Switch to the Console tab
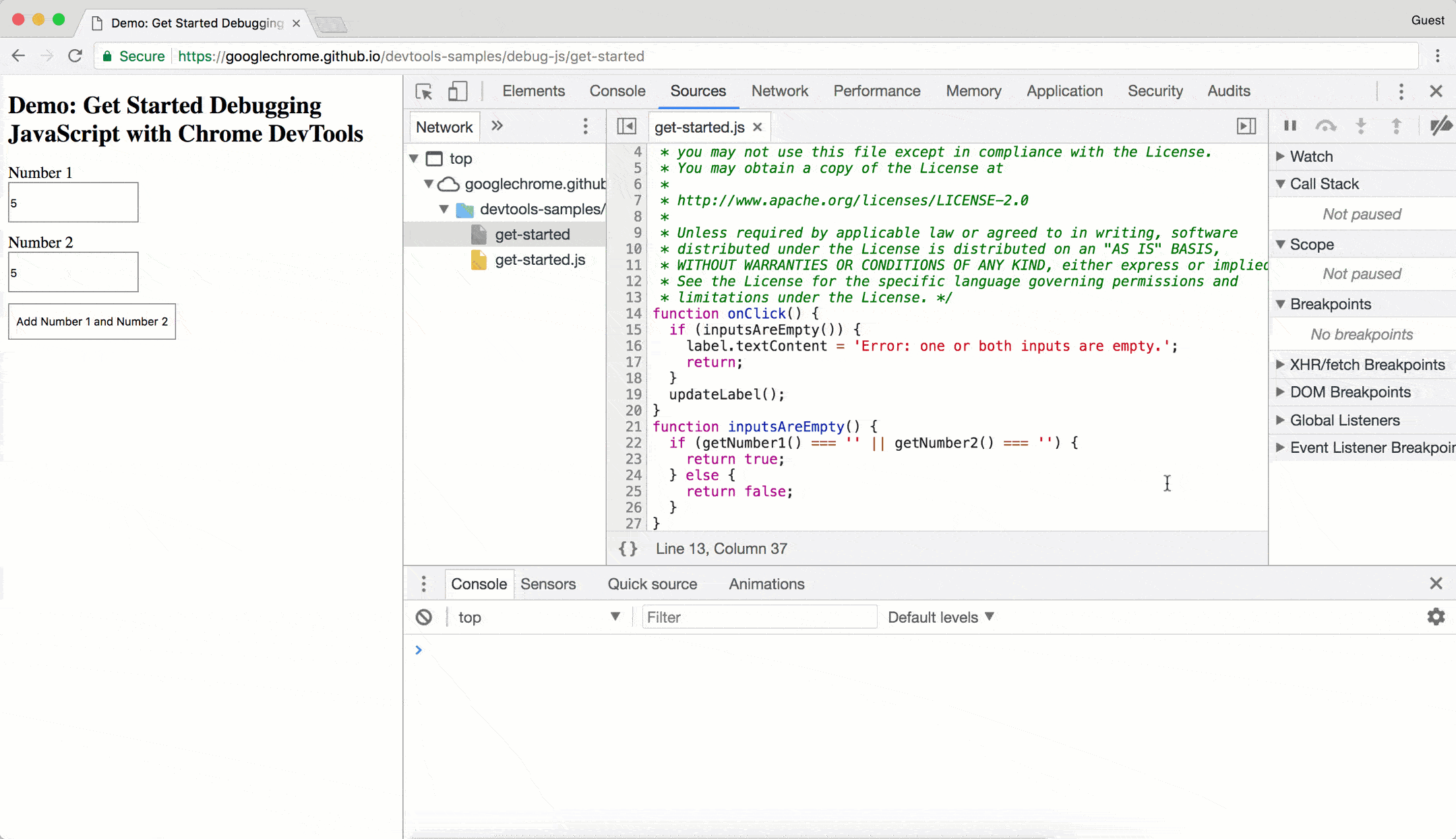The width and height of the screenshot is (1456, 839). tap(617, 91)
